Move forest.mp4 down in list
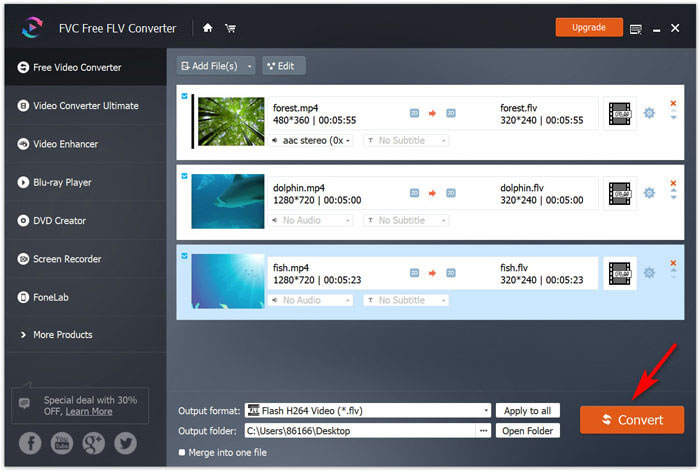This screenshot has height=471, width=700. [x=673, y=117]
